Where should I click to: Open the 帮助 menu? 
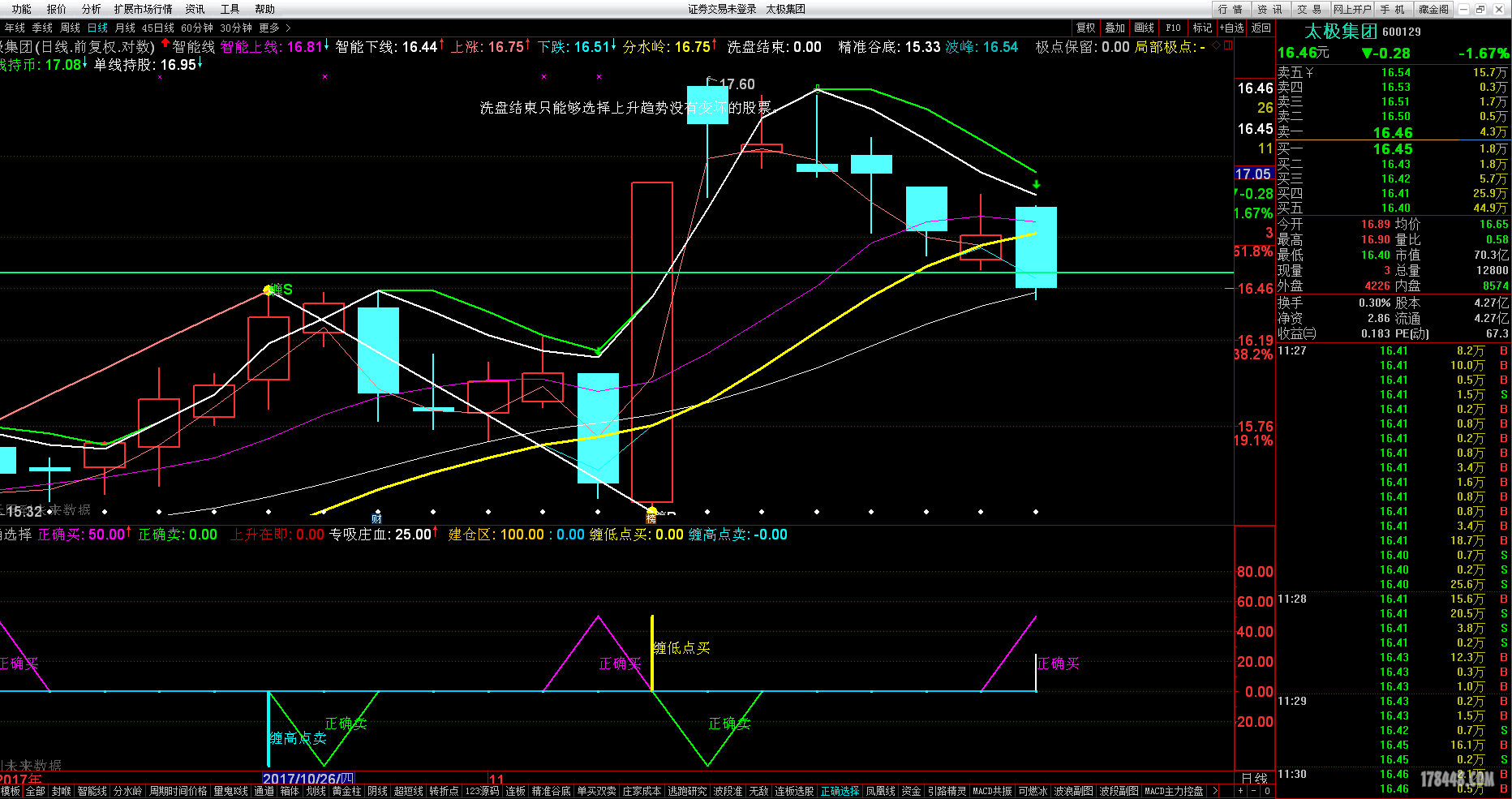[265, 9]
